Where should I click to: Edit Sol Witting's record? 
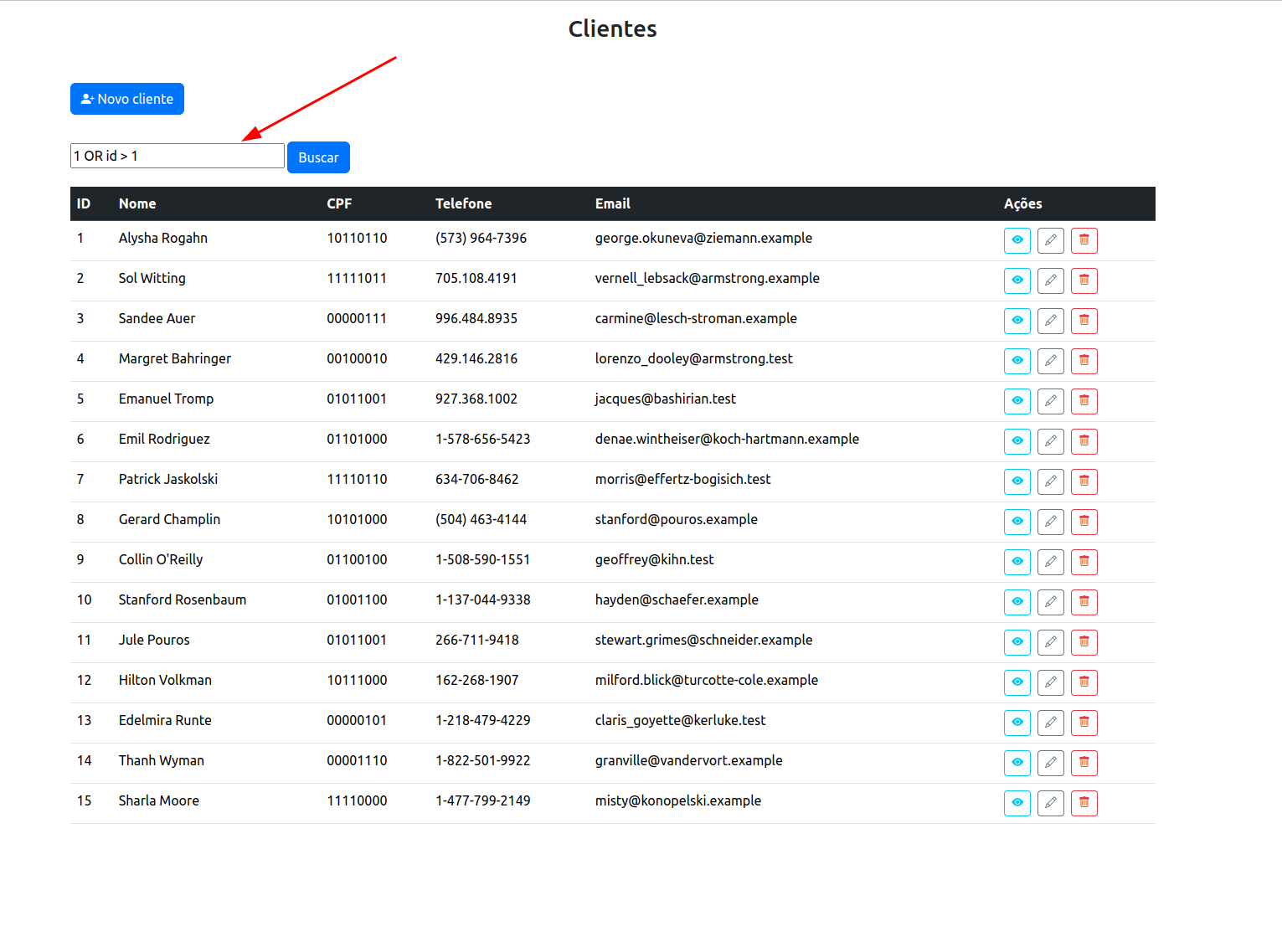pyautogui.click(x=1051, y=280)
